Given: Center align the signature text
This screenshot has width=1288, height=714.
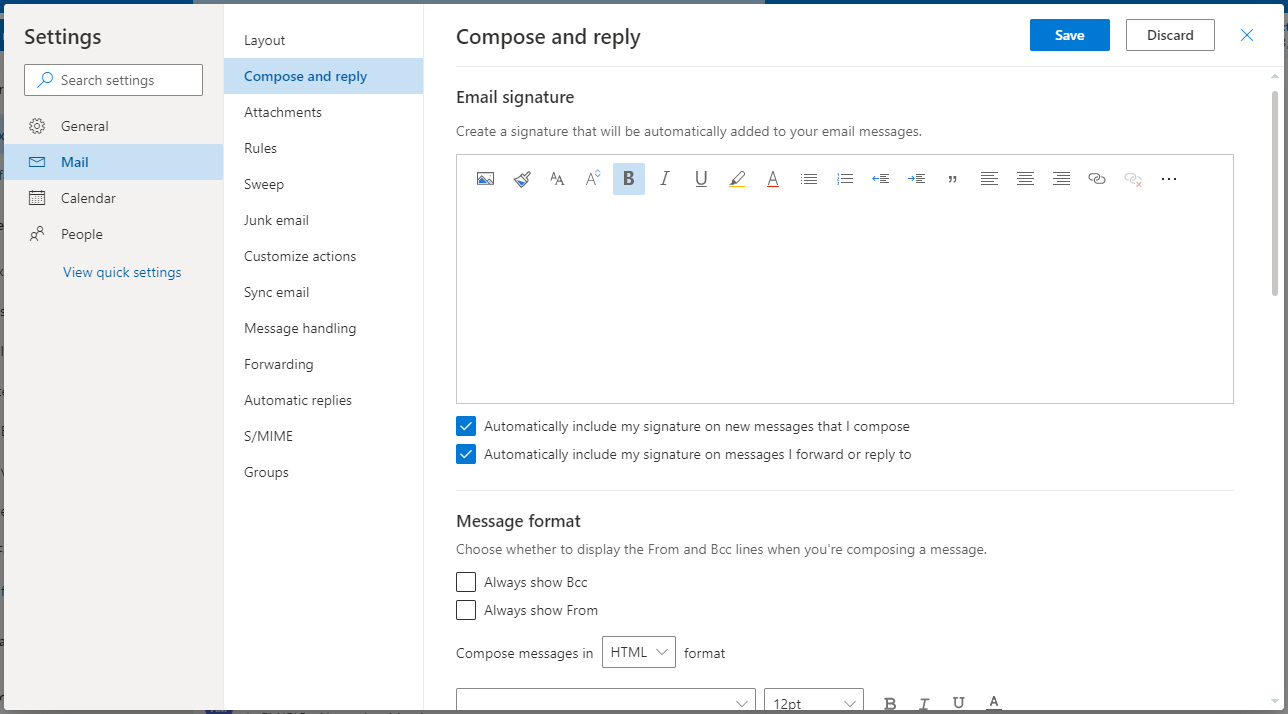Looking at the screenshot, I should [x=1025, y=179].
